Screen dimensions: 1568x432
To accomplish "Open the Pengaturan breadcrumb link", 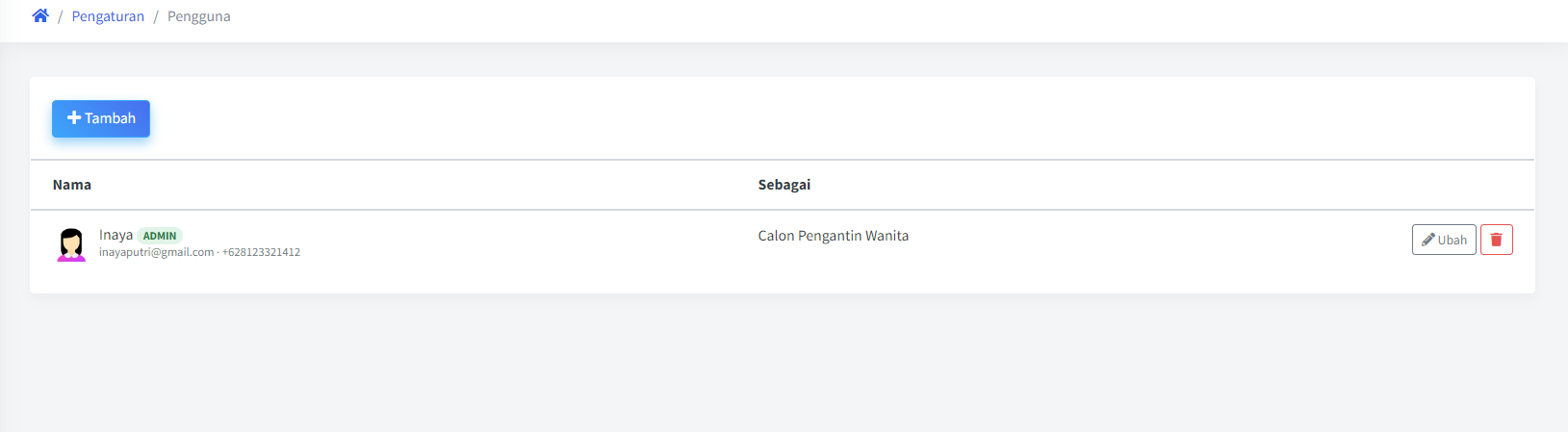I will click(108, 16).
